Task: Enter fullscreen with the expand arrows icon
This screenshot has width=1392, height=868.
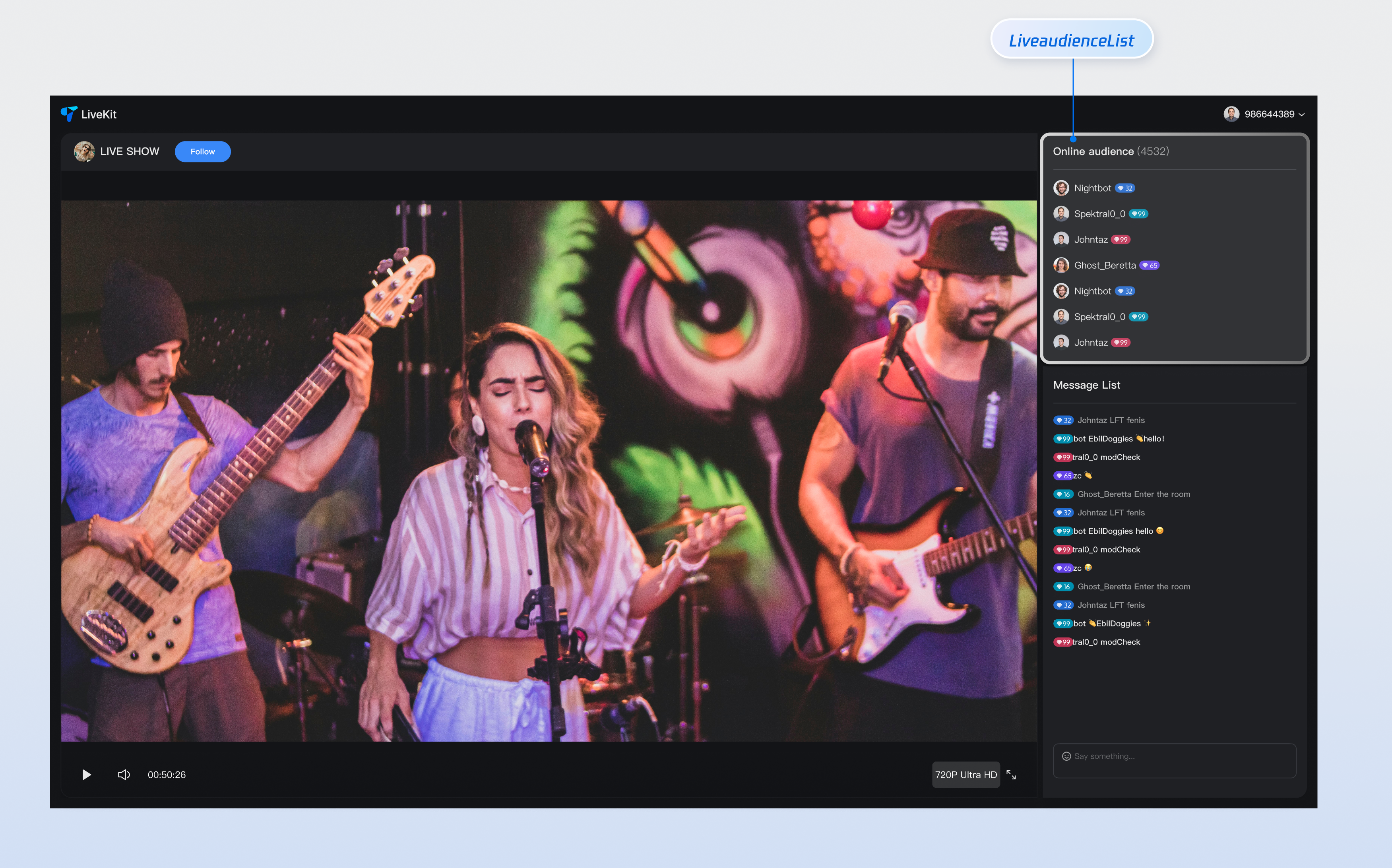Action: 1011,775
